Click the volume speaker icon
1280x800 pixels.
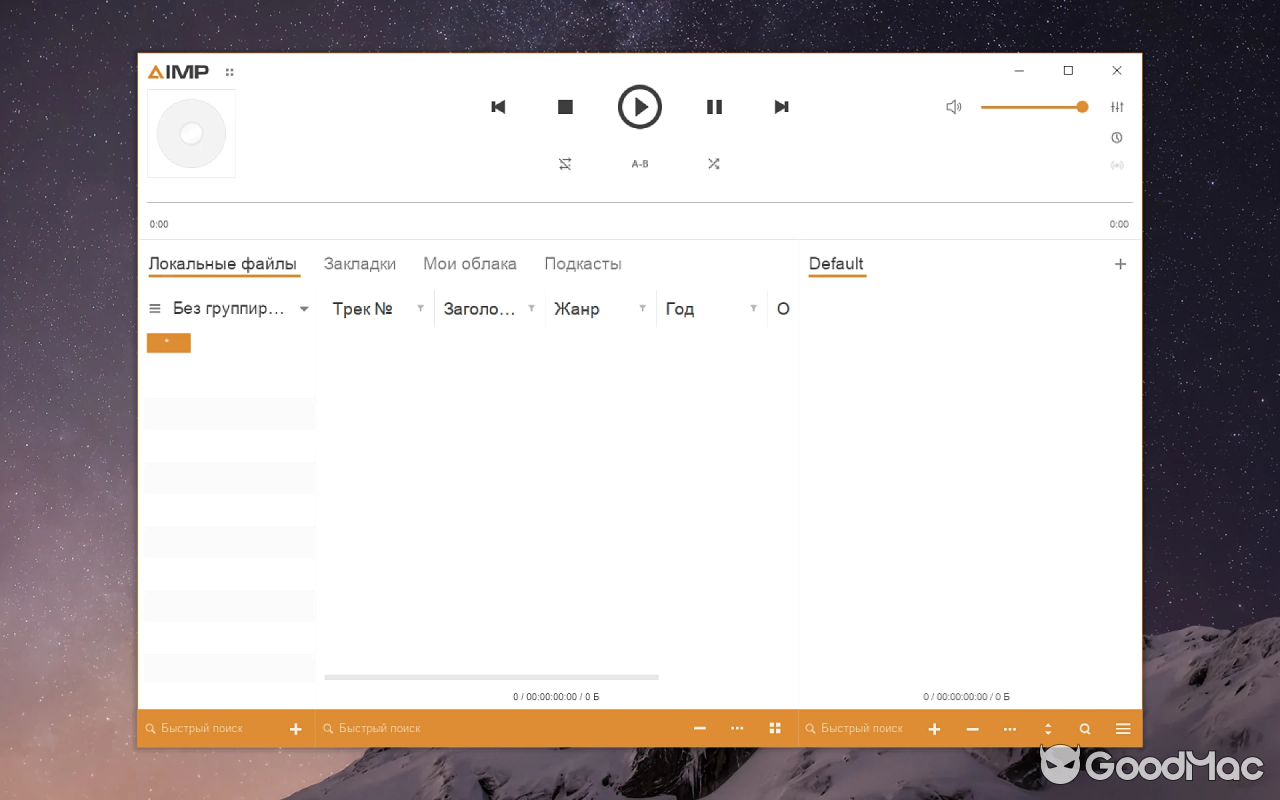click(953, 106)
